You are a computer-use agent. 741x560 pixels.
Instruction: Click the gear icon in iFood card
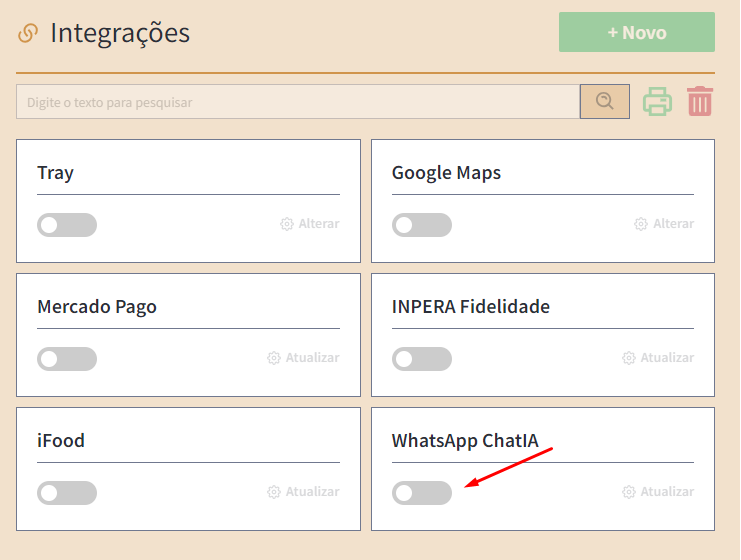tap(274, 492)
